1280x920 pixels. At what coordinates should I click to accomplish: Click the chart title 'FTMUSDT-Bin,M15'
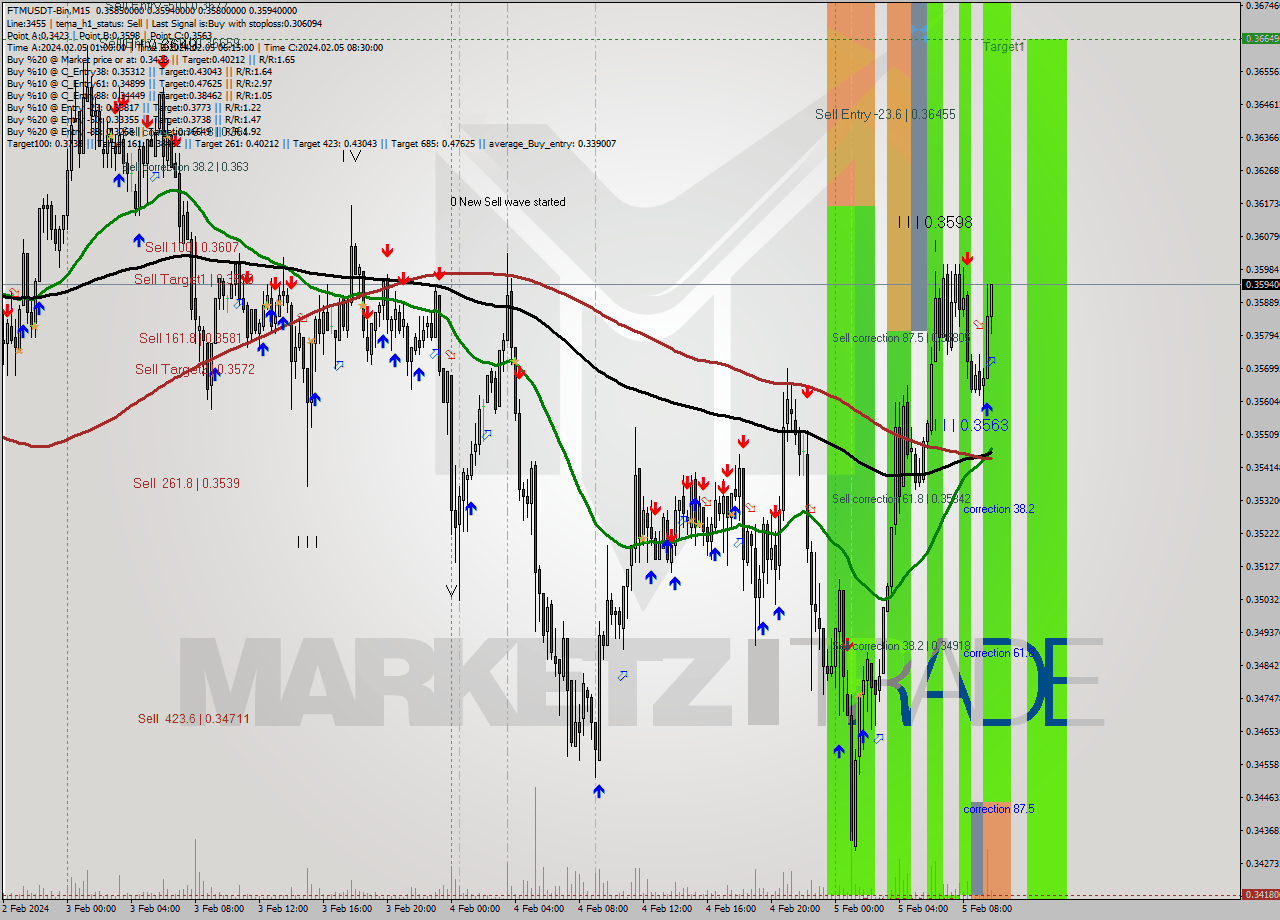coord(49,11)
